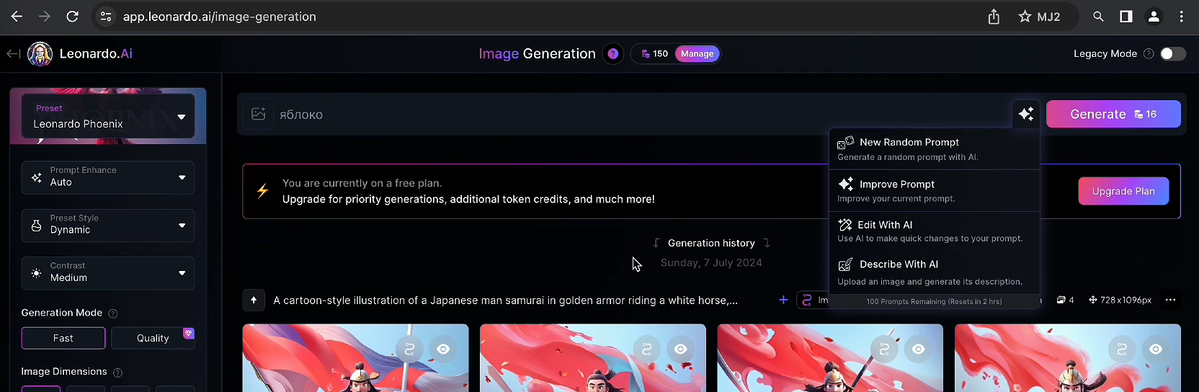This screenshot has height=392, width=1199.
Task: Reload the page with the refresh icon
Action: pyautogui.click(x=73, y=16)
